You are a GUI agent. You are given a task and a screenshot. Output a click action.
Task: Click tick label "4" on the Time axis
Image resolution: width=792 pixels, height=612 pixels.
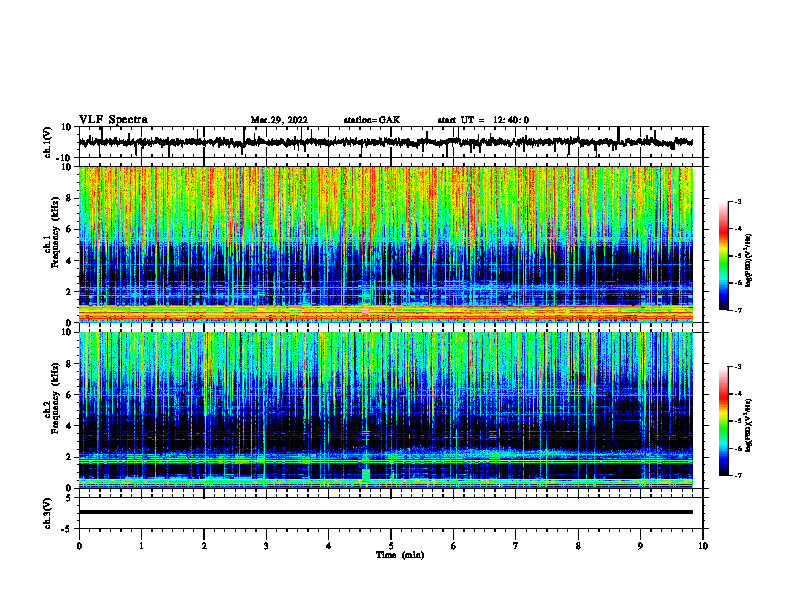coord(328,546)
